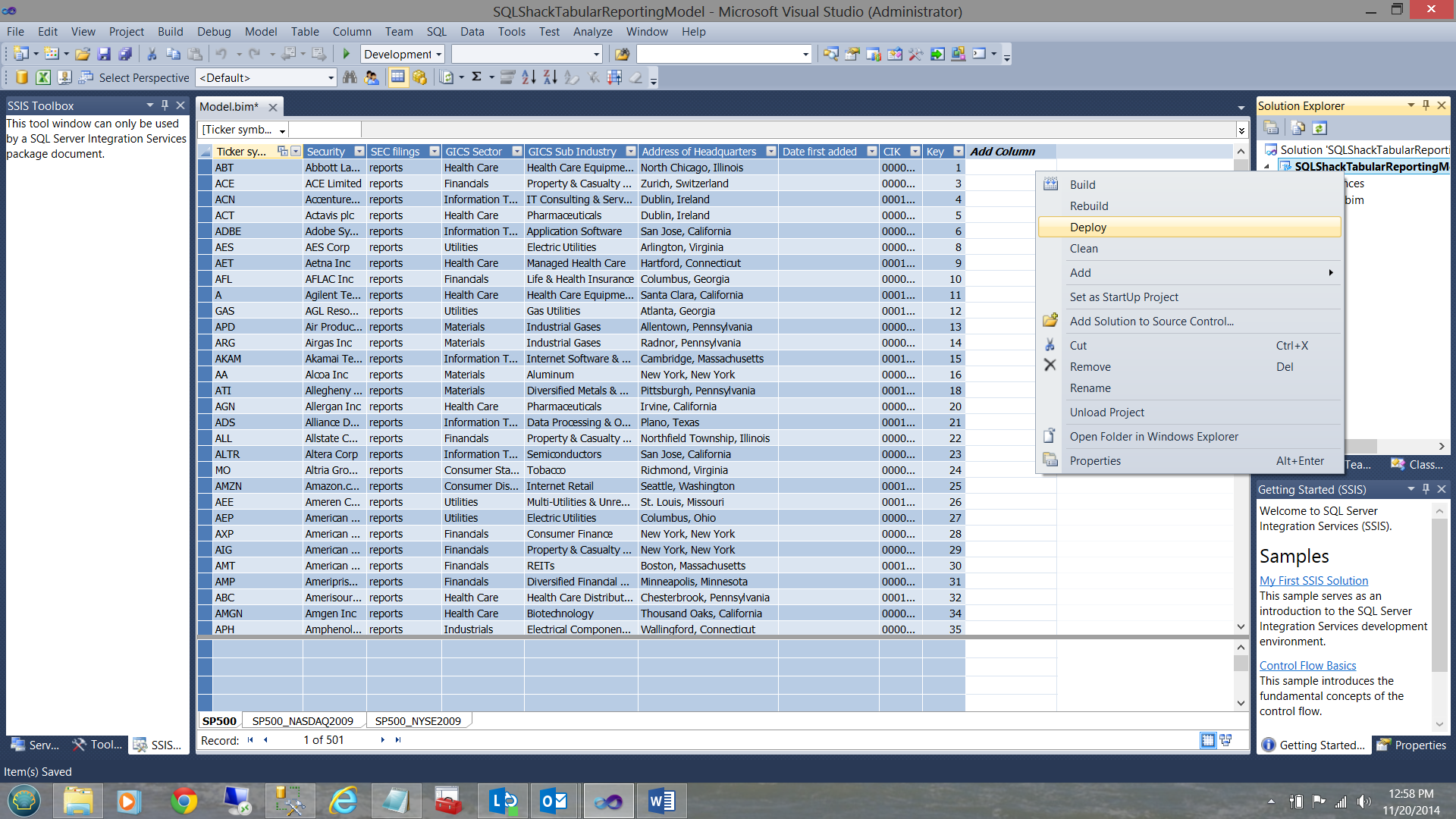
Task: Open the My First SSIS Solution link
Action: (x=1313, y=581)
